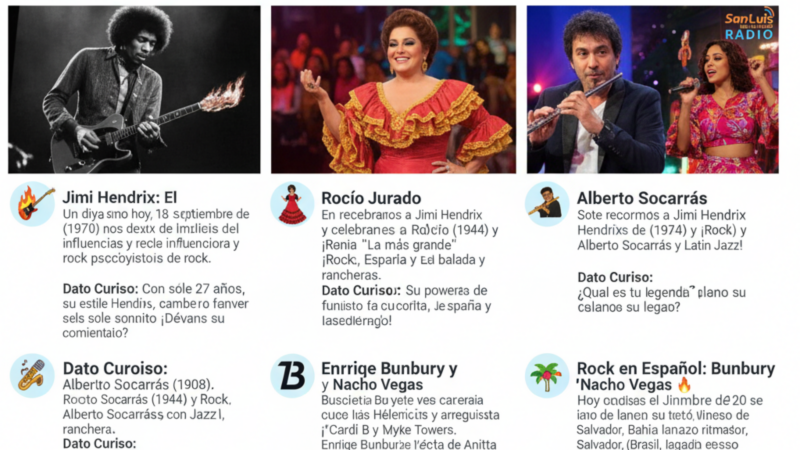Open the black-and-white guitarist photo

pos(134,90)
